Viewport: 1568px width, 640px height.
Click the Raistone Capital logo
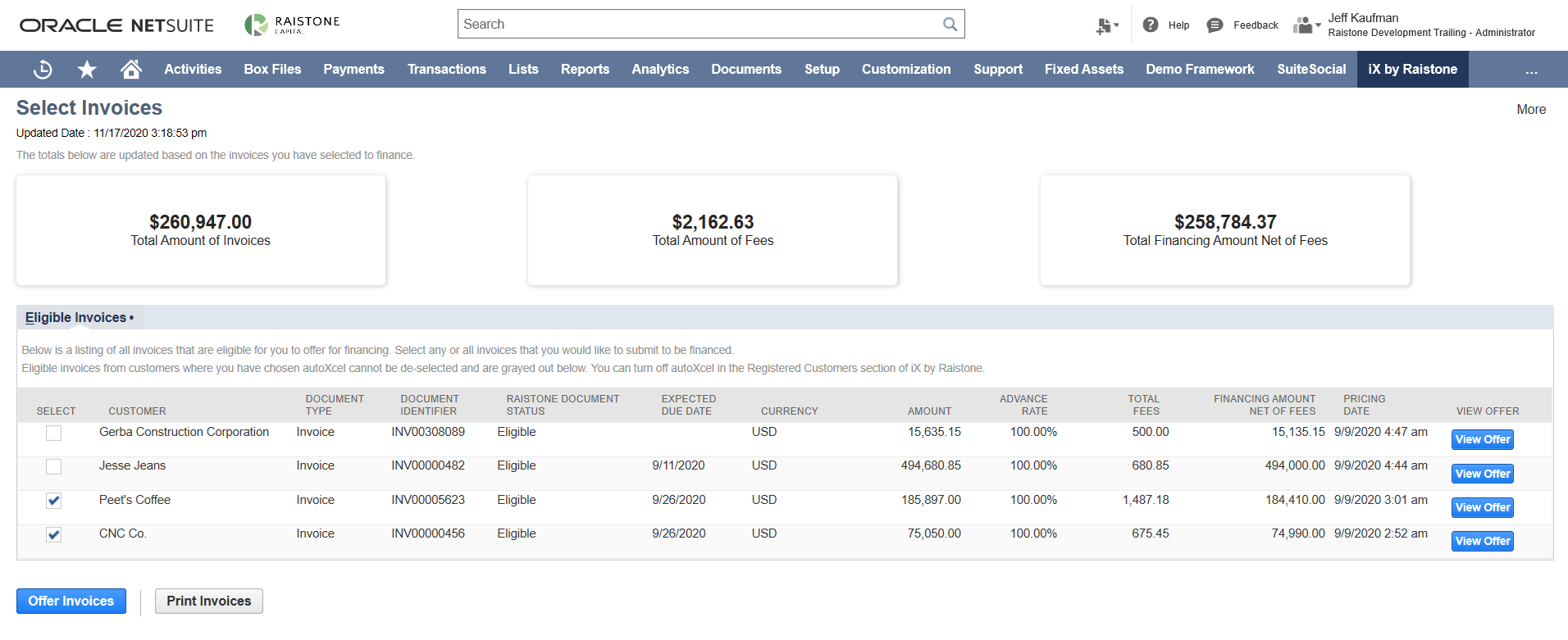292,25
